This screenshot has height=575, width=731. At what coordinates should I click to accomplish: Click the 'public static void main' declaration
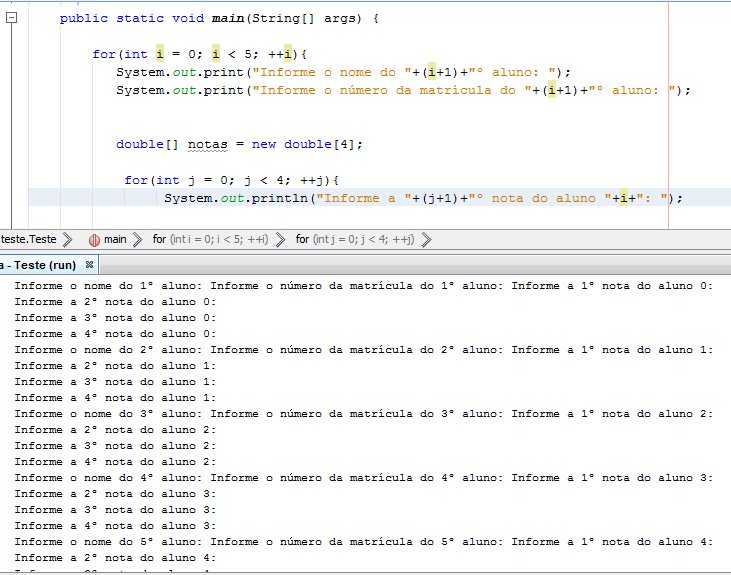click(219, 18)
